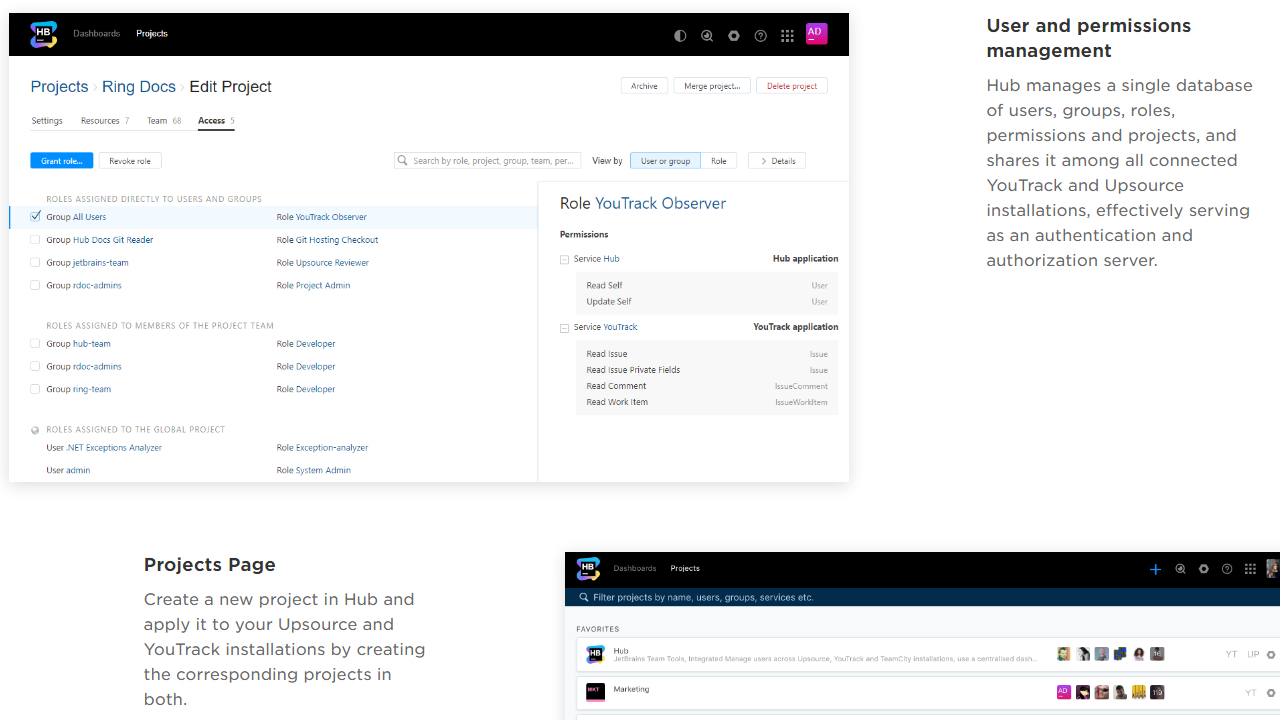Screen dimensions: 1280x720
Task: Click the Grant role button
Action: 62,161
